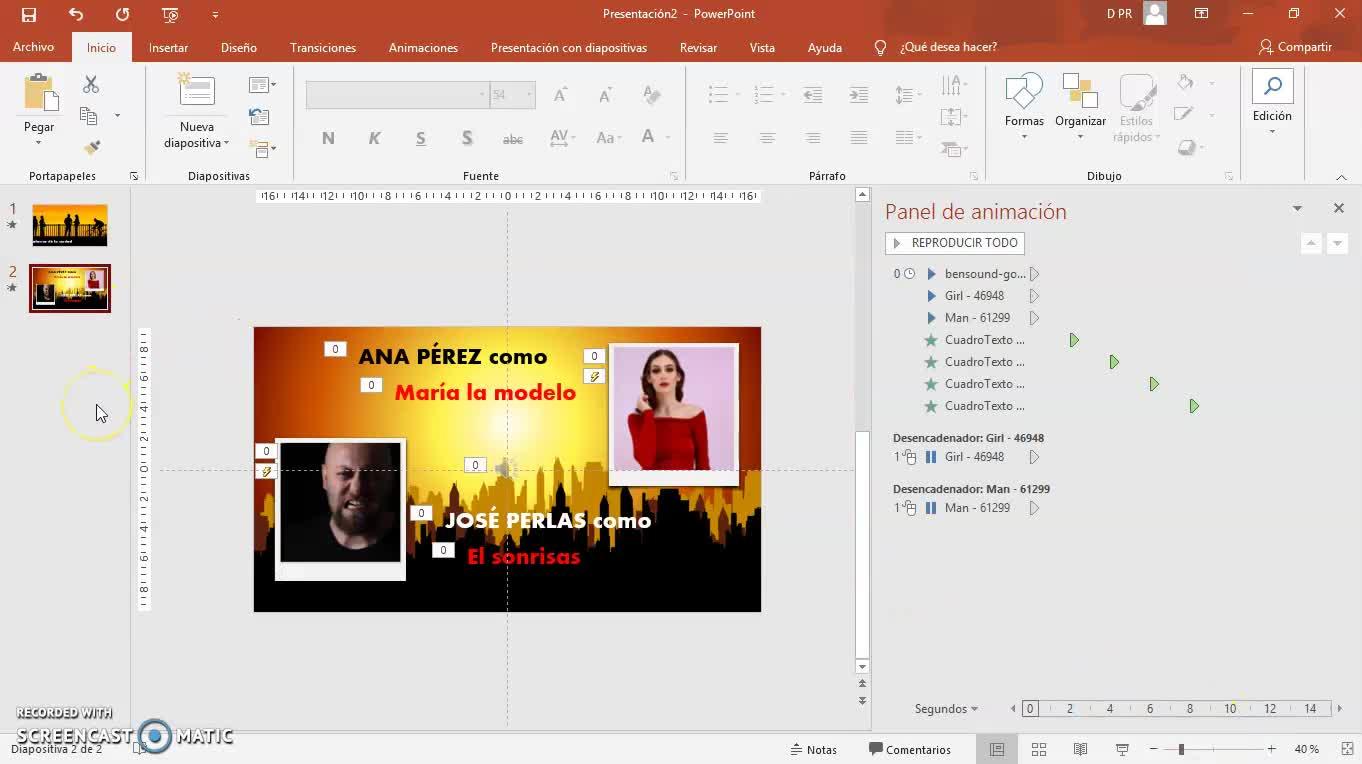This screenshot has width=1362, height=764.
Task: Save presentation with the floppy disk icon
Action: pos(28,14)
